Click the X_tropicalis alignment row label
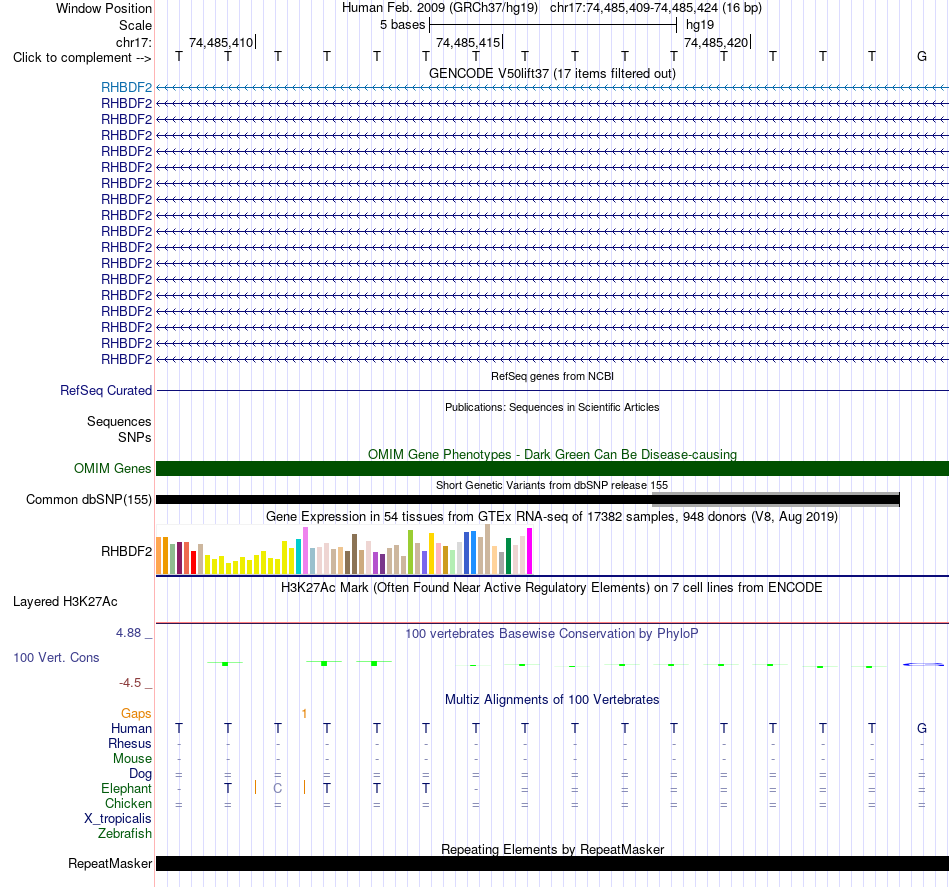 point(118,819)
